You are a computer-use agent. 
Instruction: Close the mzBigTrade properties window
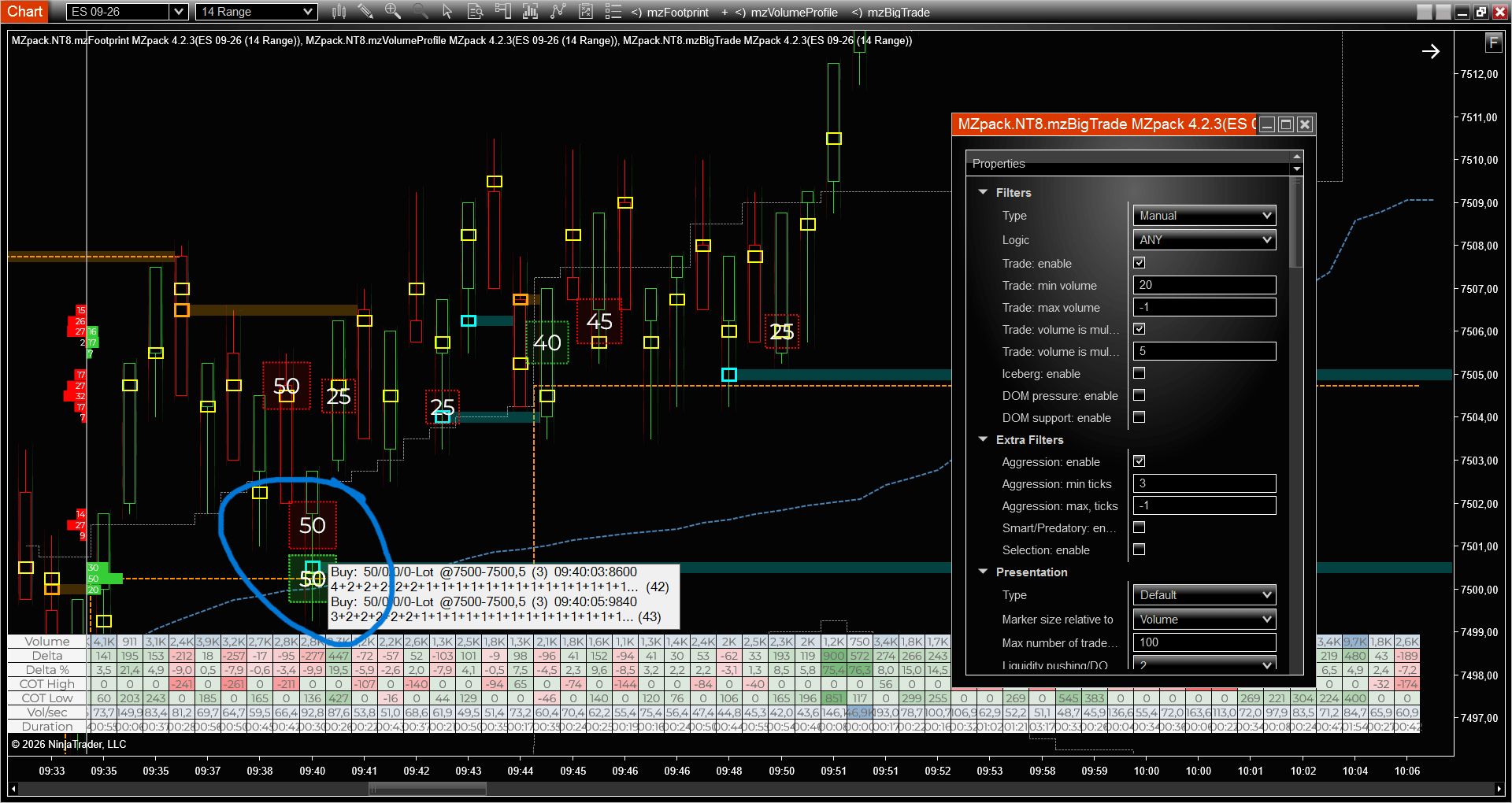point(1305,124)
